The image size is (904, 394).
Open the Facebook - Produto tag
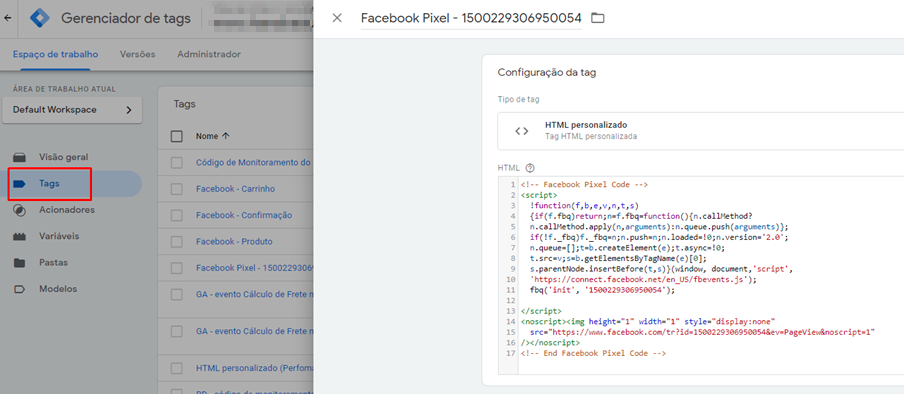[x=233, y=242]
